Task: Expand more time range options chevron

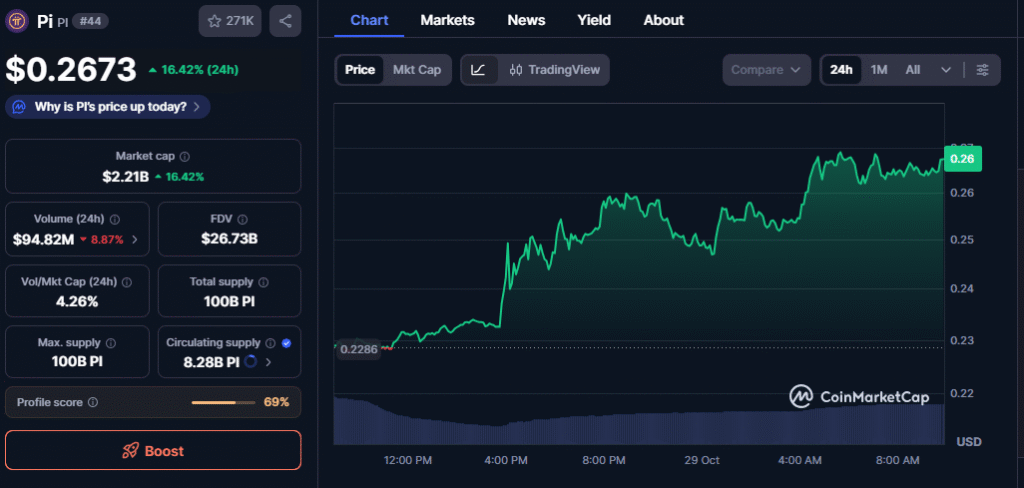Action: tap(946, 70)
